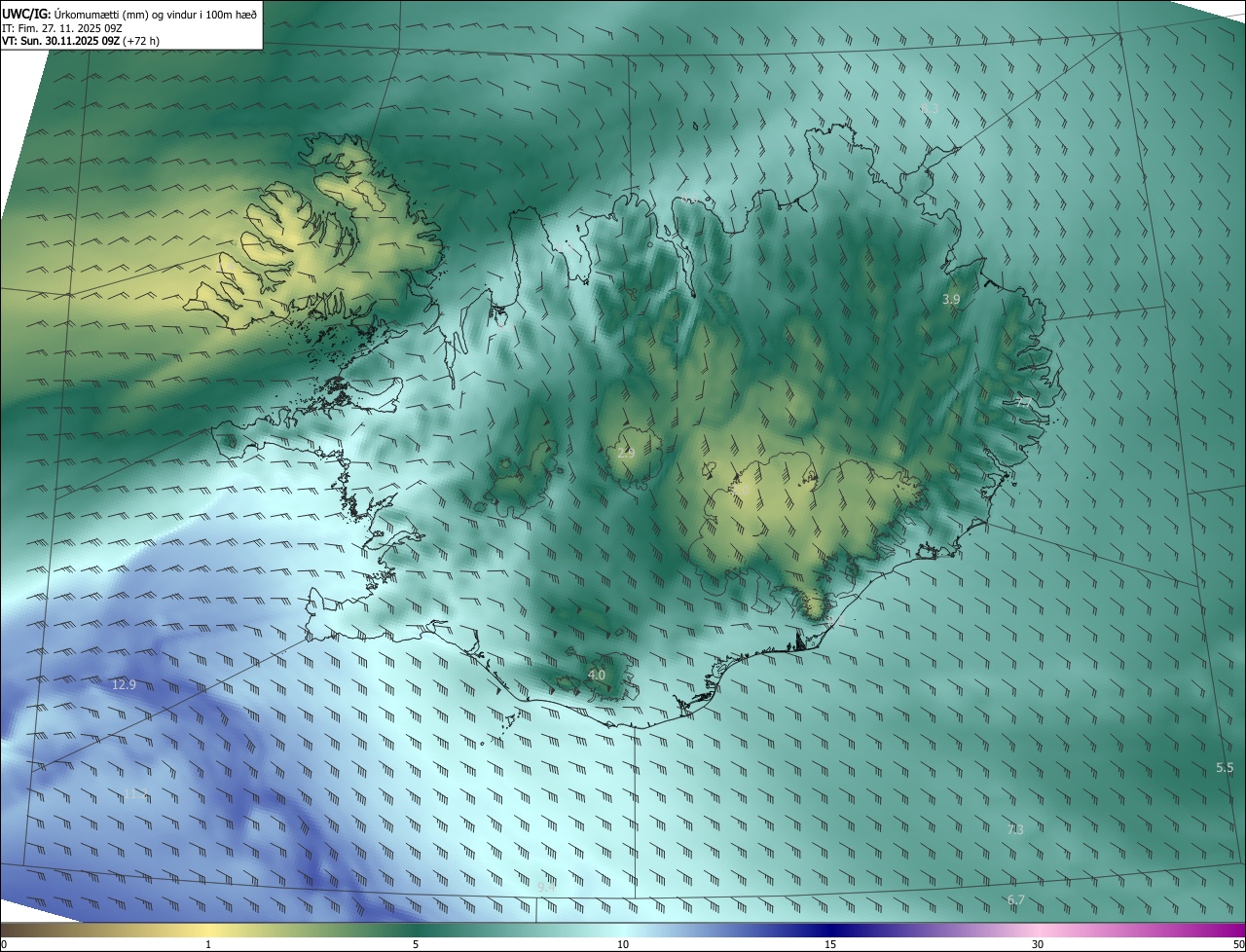Screen dimensions: 1246x952
Task: Click the color scale label 1
Action: coord(208,944)
